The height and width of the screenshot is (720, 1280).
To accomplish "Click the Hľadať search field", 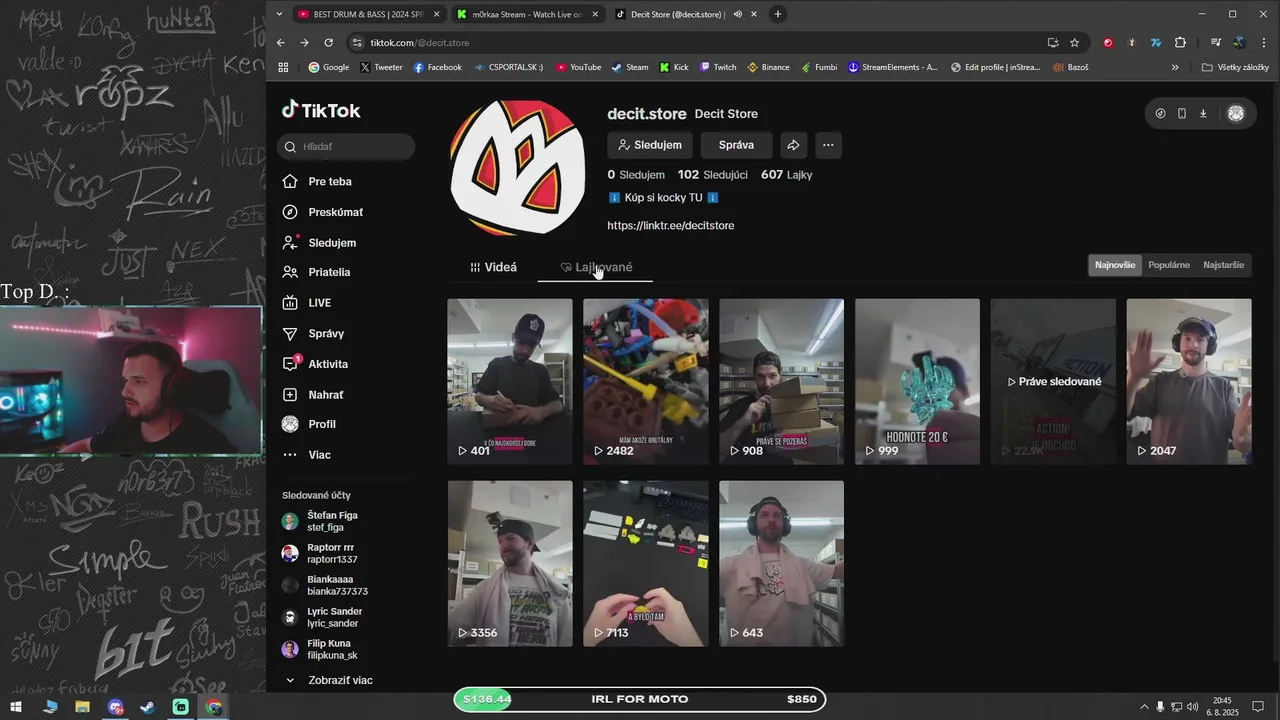I will click(346, 146).
